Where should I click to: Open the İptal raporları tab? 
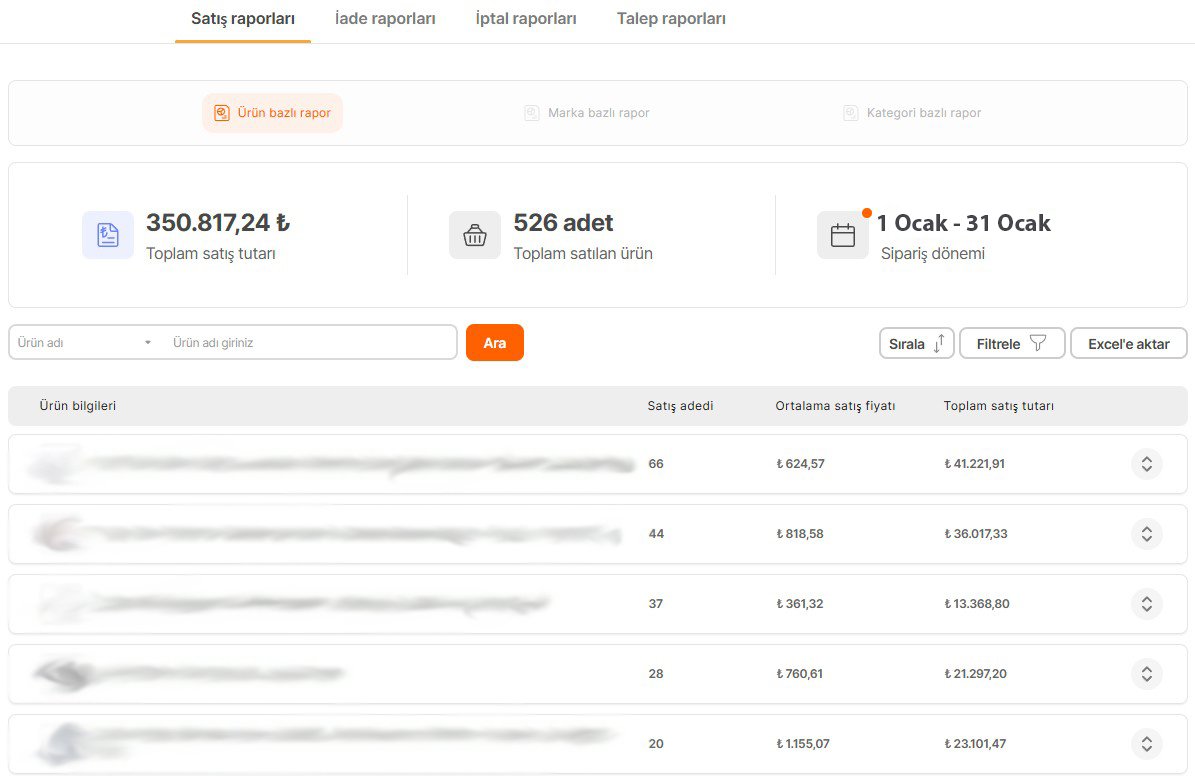point(526,19)
